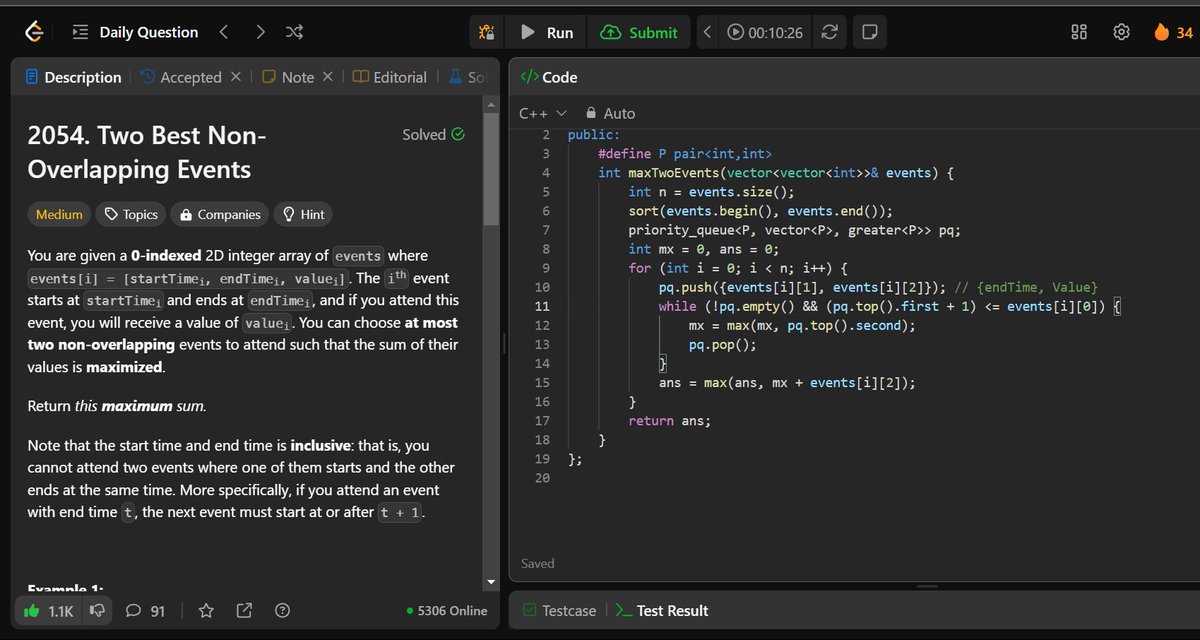Click the '#define P pair<int,int>' line
The height and width of the screenshot is (640, 1200).
[684, 154]
